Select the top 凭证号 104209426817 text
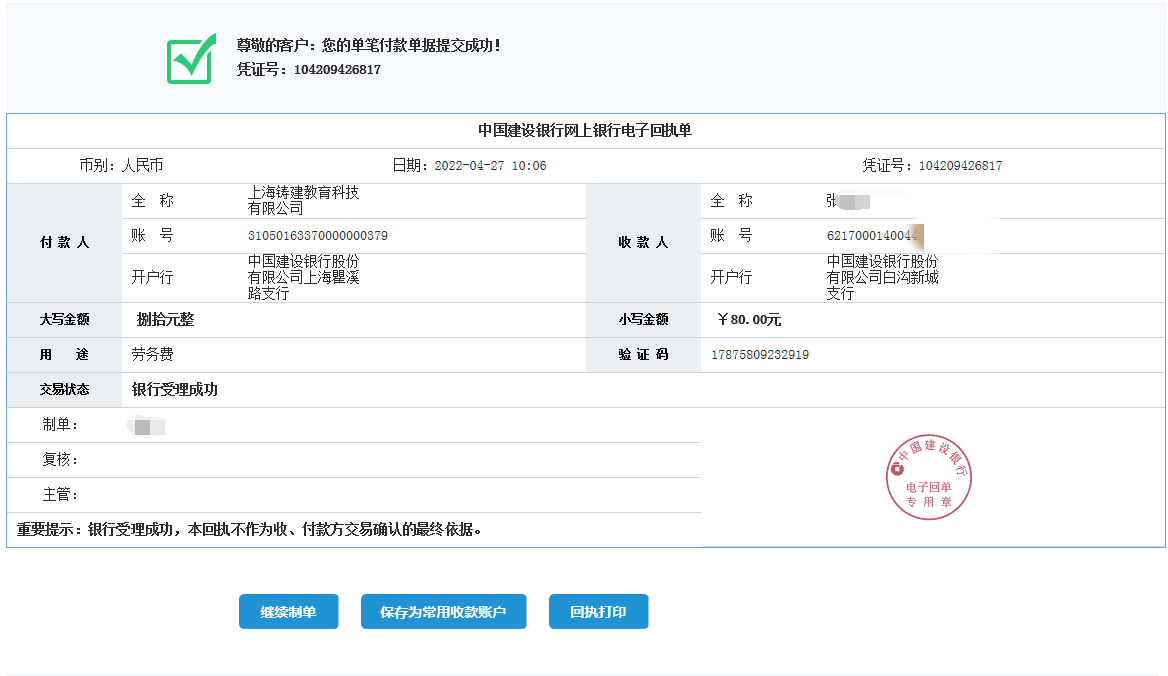The width and height of the screenshot is (1168, 676). tap(308, 69)
